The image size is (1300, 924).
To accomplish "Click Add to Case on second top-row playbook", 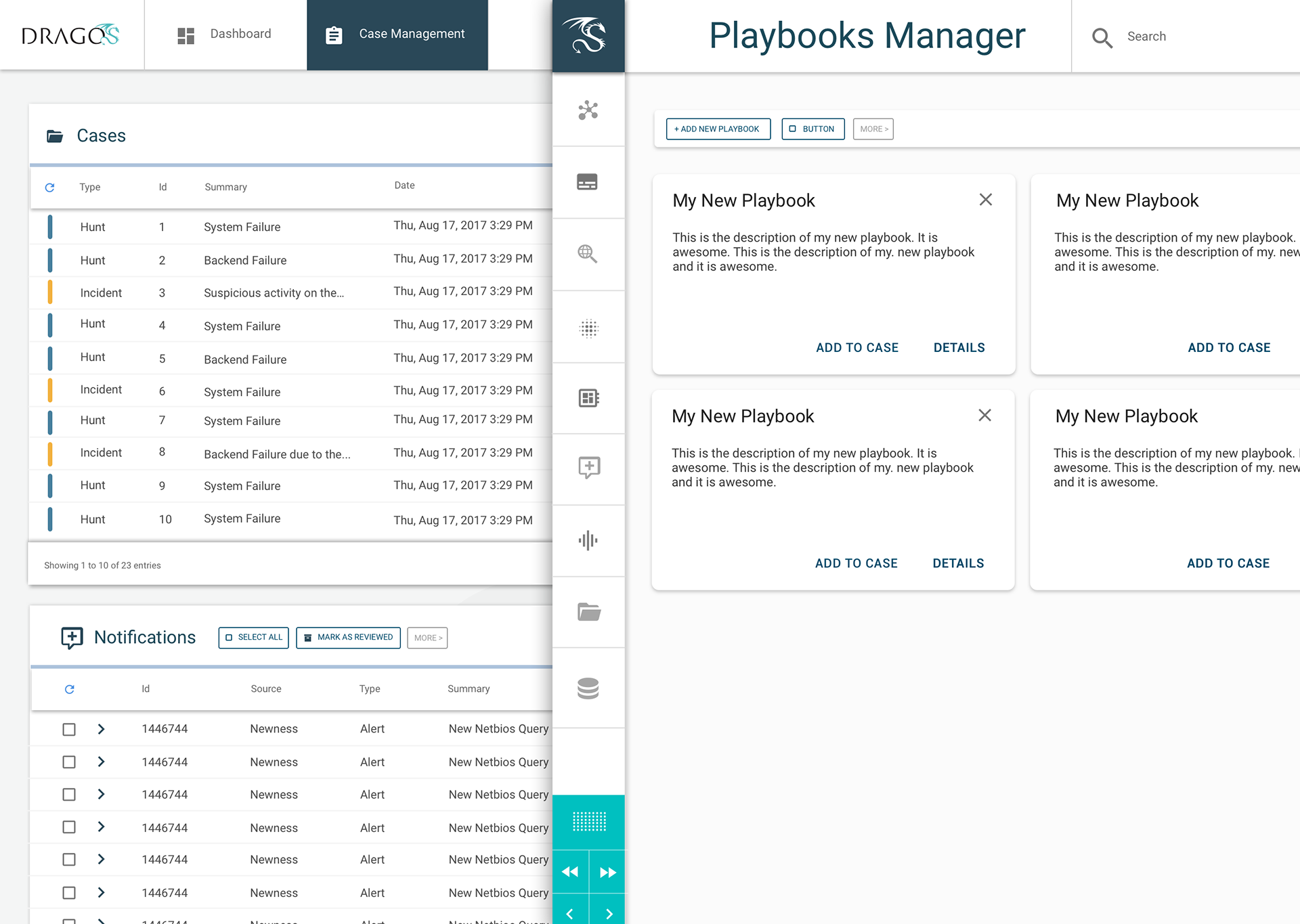I will click(x=1229, y=347).
